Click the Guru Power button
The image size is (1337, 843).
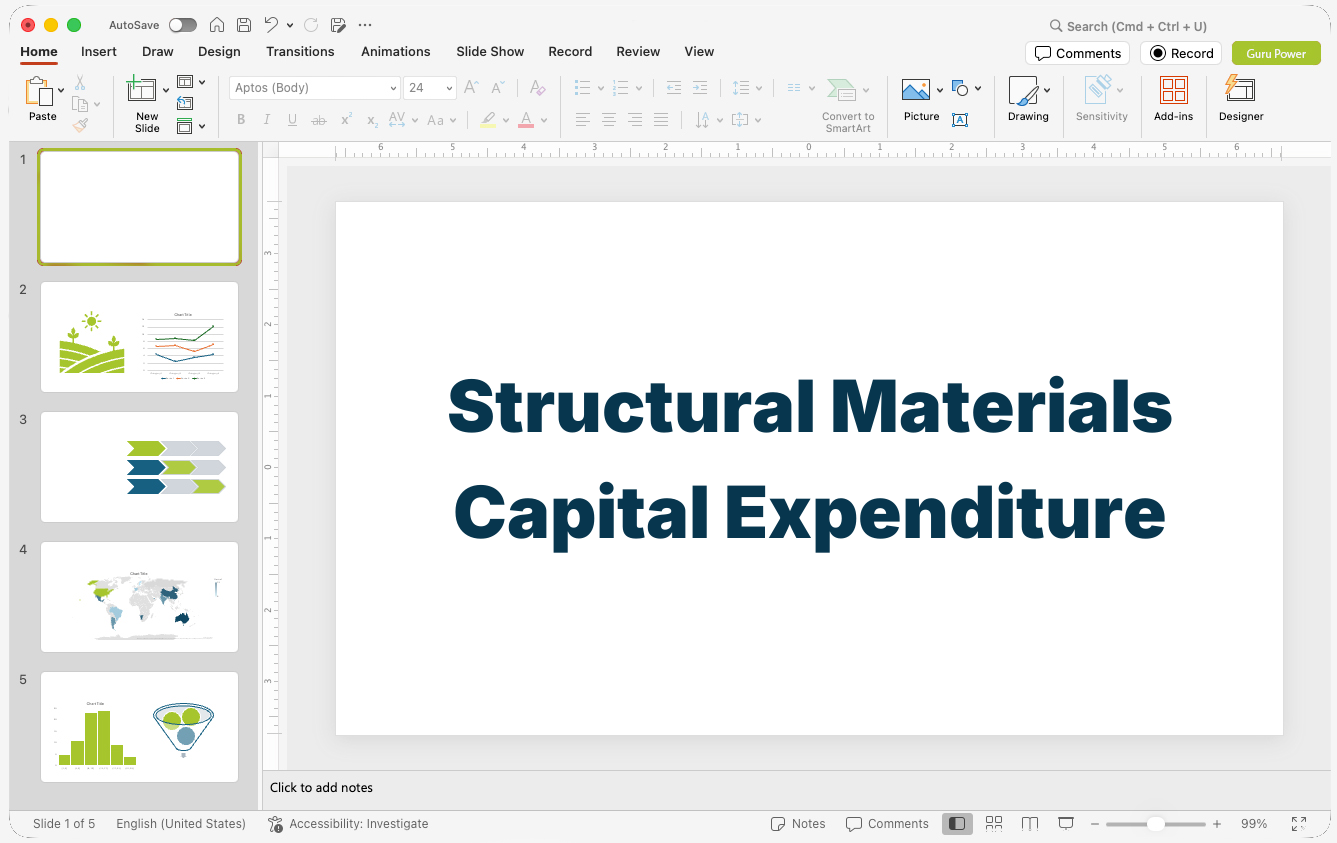point(1276,53)
